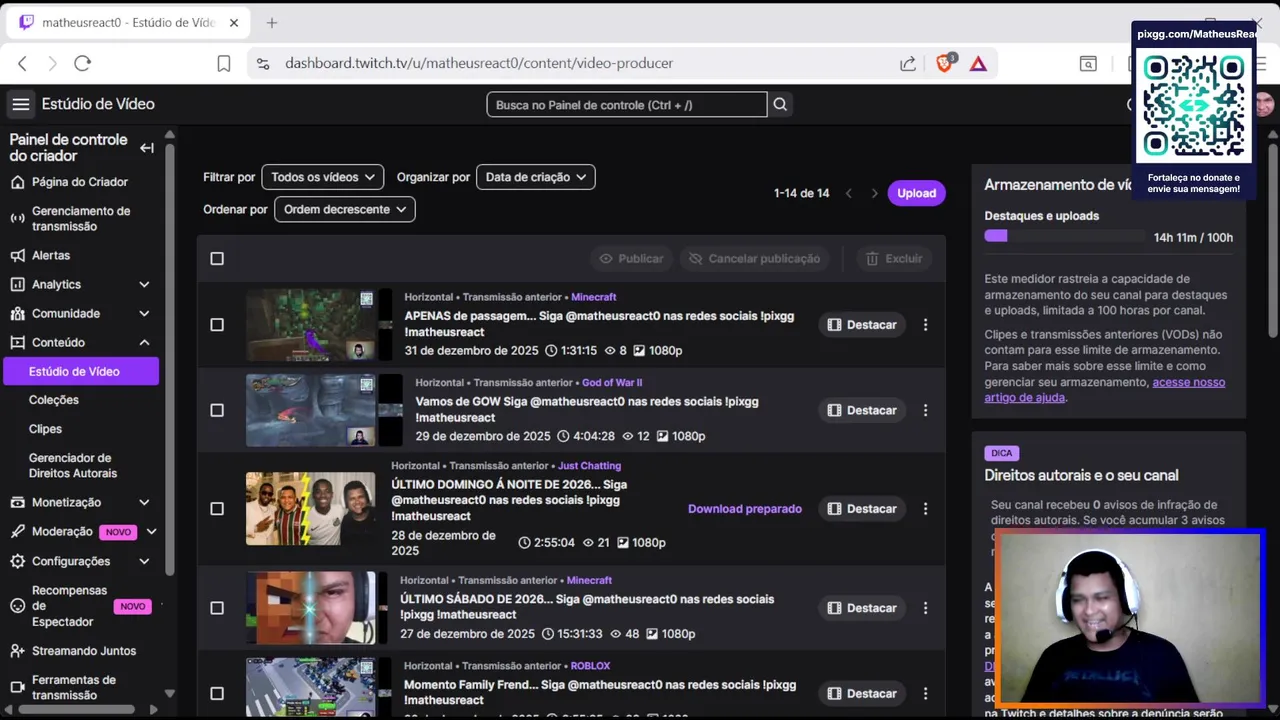Viewport: 1280px width, 720px height.
Task: Click the sidebar vertical scrollbar
Action: tap(169, 360)
